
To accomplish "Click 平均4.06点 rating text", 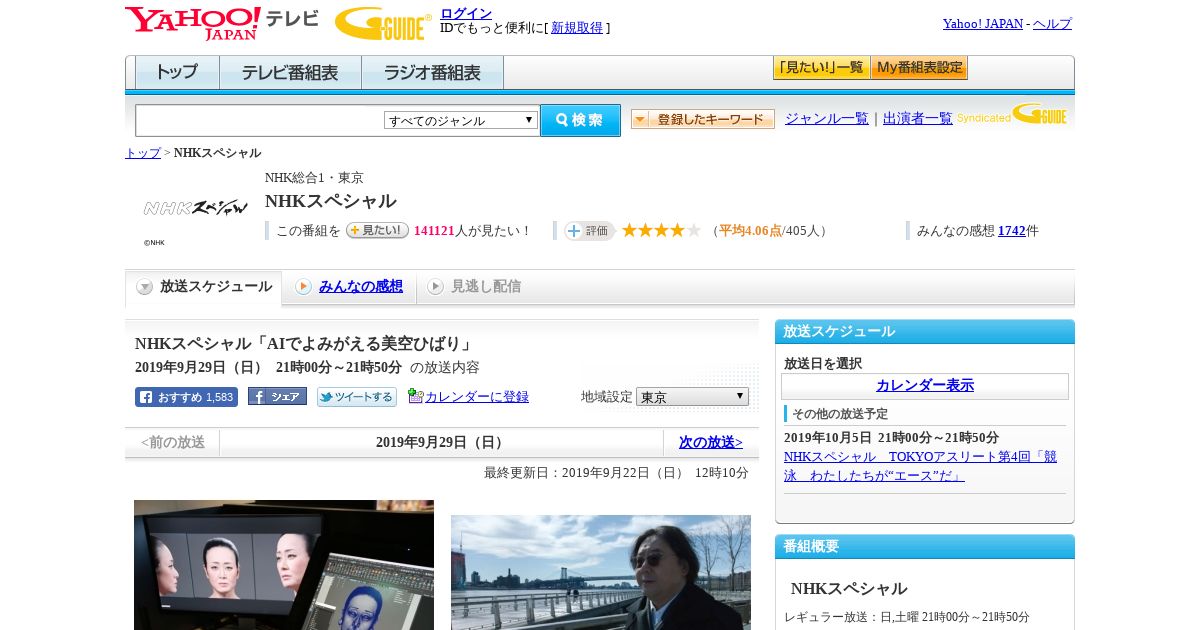I will click(750, 231).
